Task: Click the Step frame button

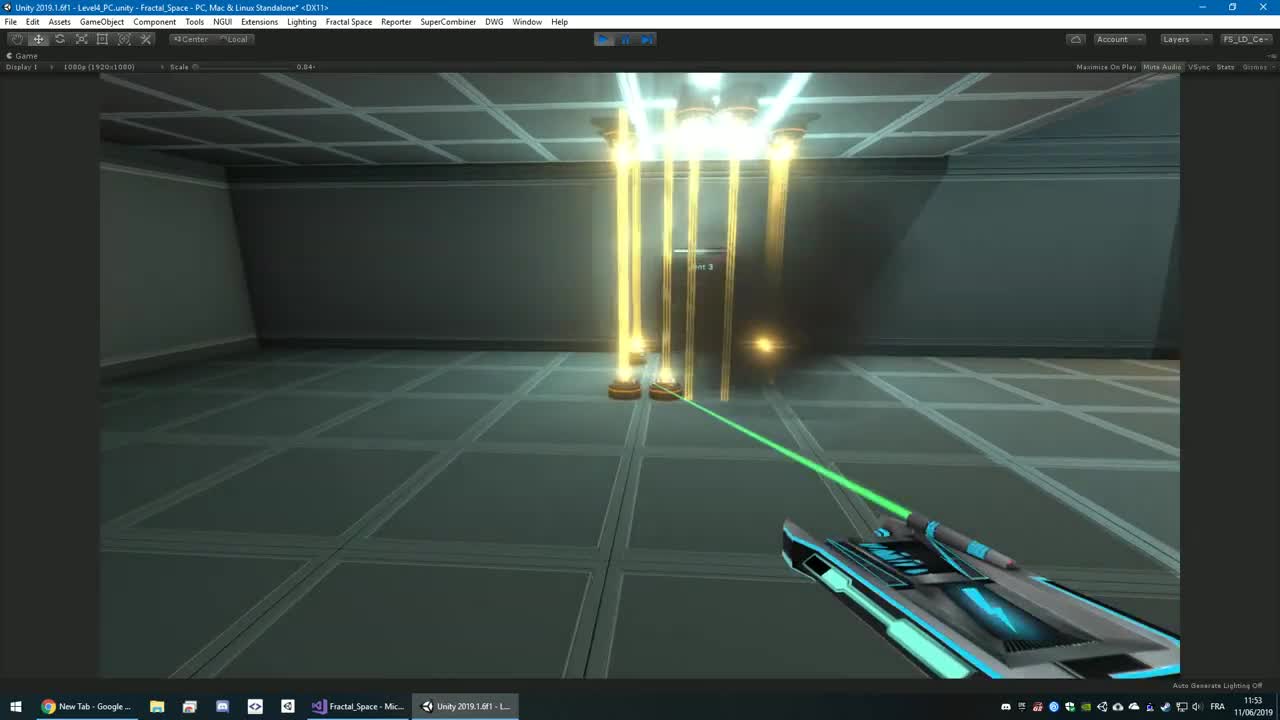Action: pyautogui.click(x=647, y=39)
